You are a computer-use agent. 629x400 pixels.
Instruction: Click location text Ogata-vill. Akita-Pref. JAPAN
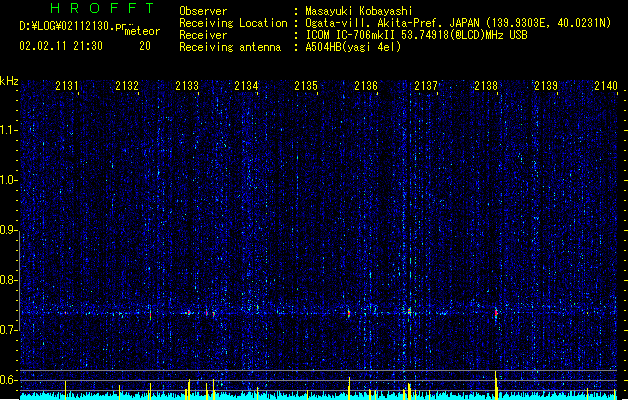[x=392, y=23]
